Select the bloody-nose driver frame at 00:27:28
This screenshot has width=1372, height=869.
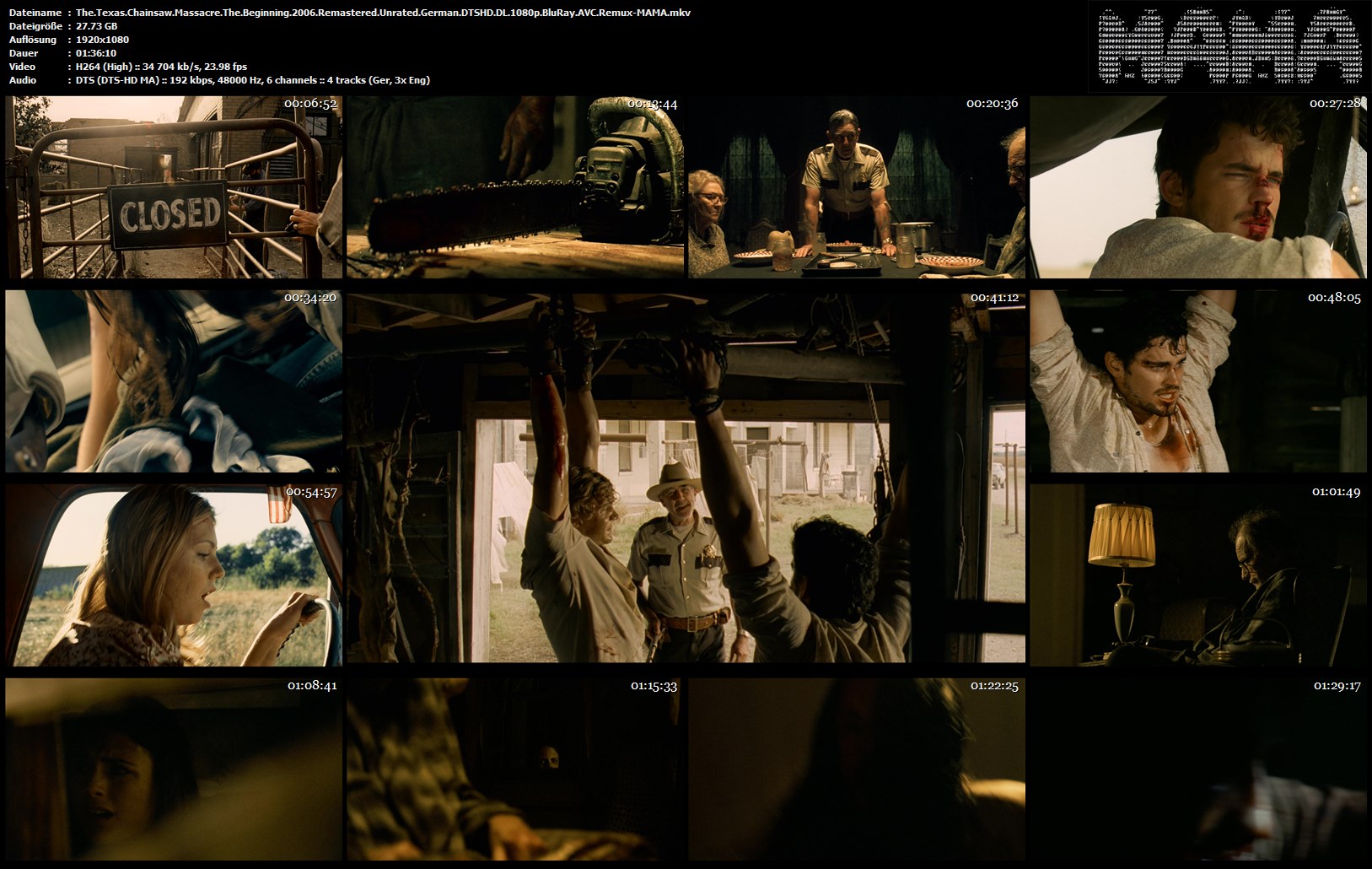pyautogui.click(x=1198, y=186)
